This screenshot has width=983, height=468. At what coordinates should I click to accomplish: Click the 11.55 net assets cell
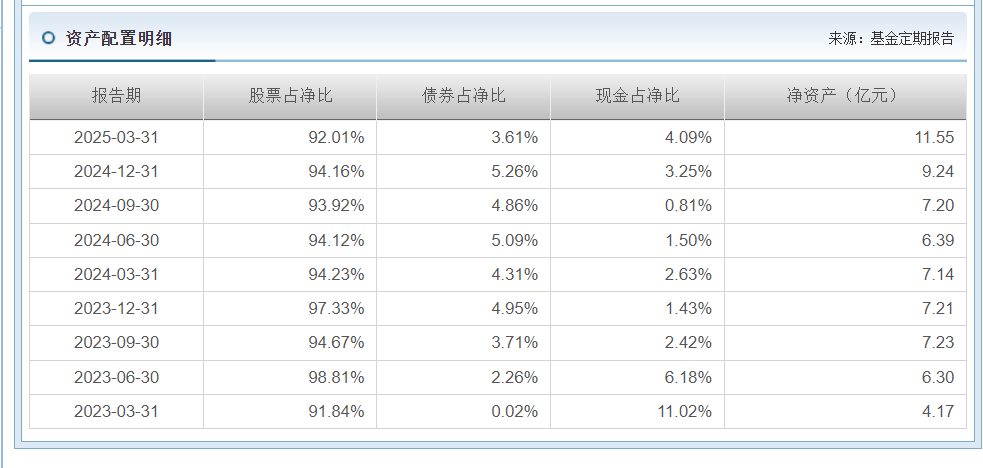(934, 137)
